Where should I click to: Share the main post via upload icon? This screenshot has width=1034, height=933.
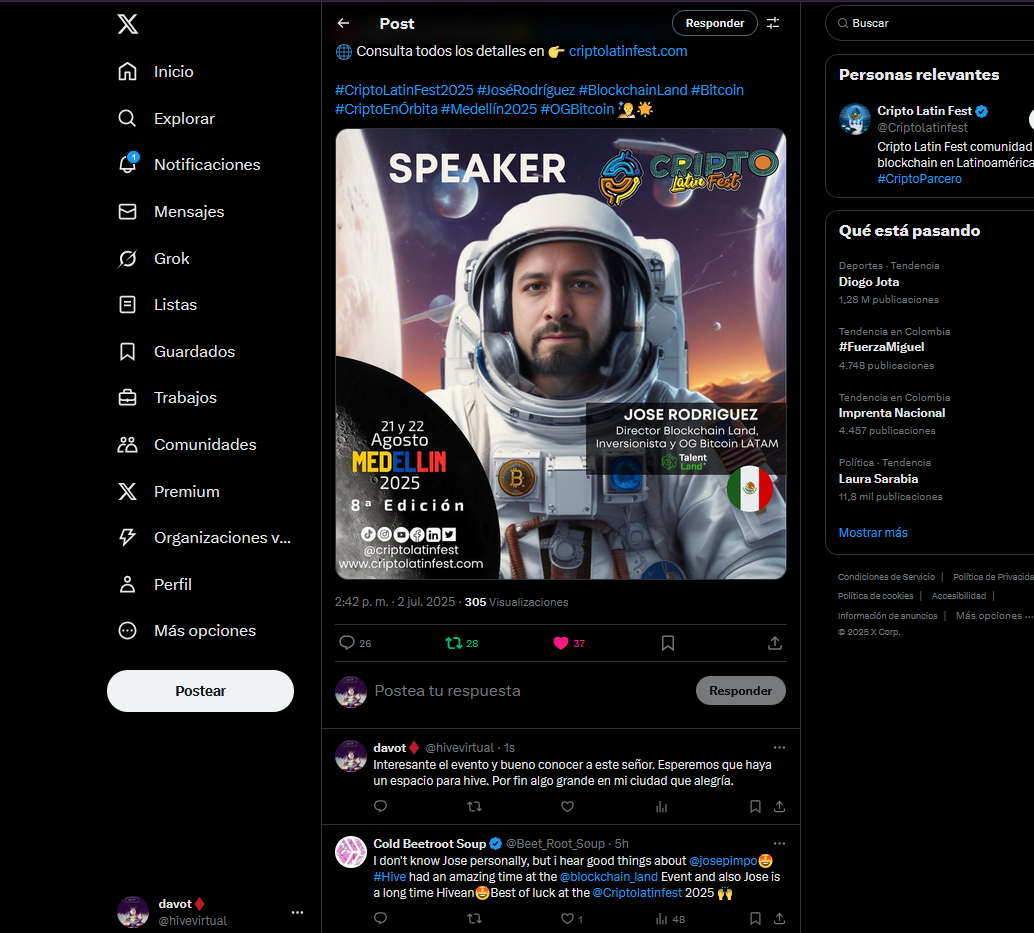775,643
